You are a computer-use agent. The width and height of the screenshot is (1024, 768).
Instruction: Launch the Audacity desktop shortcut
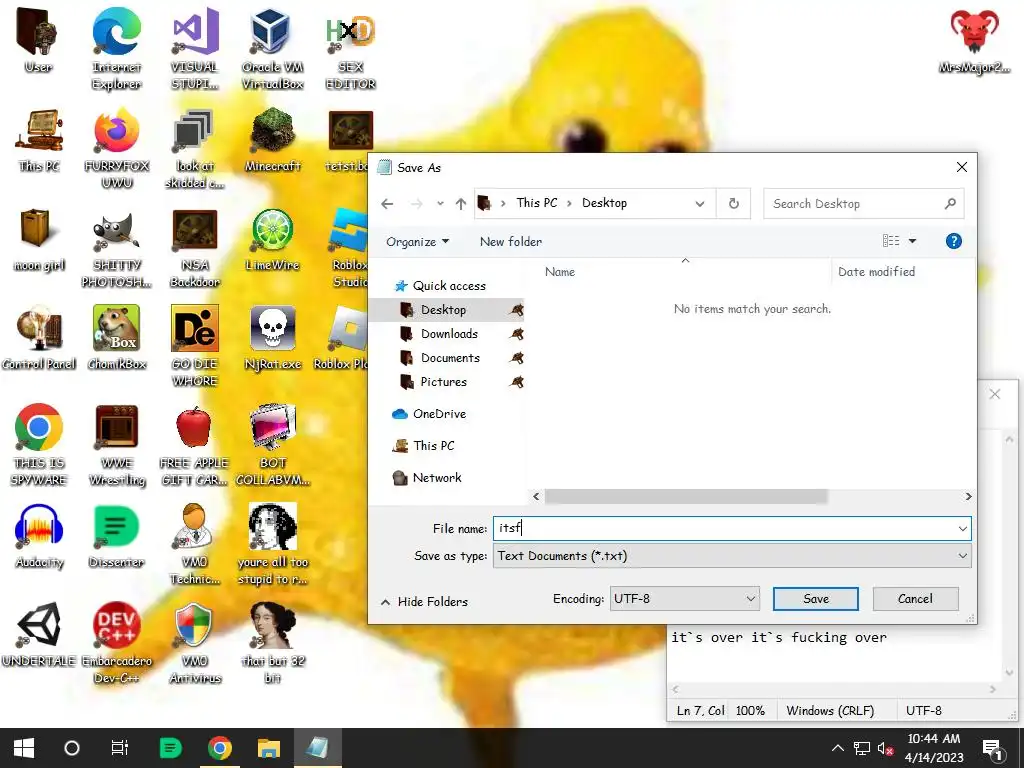point(39,537)
